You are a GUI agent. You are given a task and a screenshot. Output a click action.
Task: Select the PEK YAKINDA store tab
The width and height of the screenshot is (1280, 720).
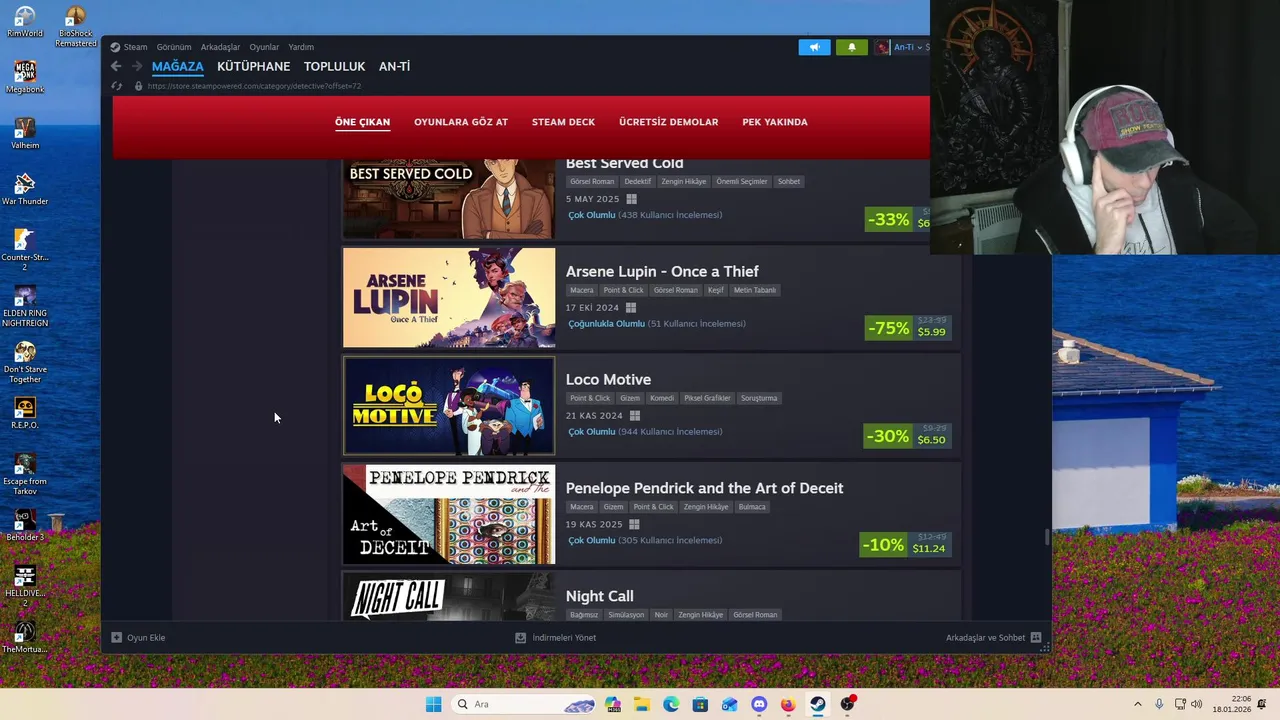pos(775,122)
